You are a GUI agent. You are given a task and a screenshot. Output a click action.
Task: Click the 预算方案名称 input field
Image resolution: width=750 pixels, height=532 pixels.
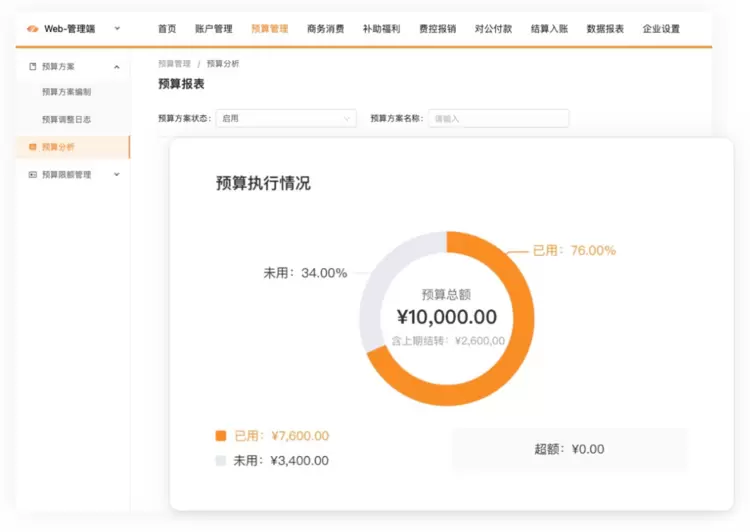498,118
